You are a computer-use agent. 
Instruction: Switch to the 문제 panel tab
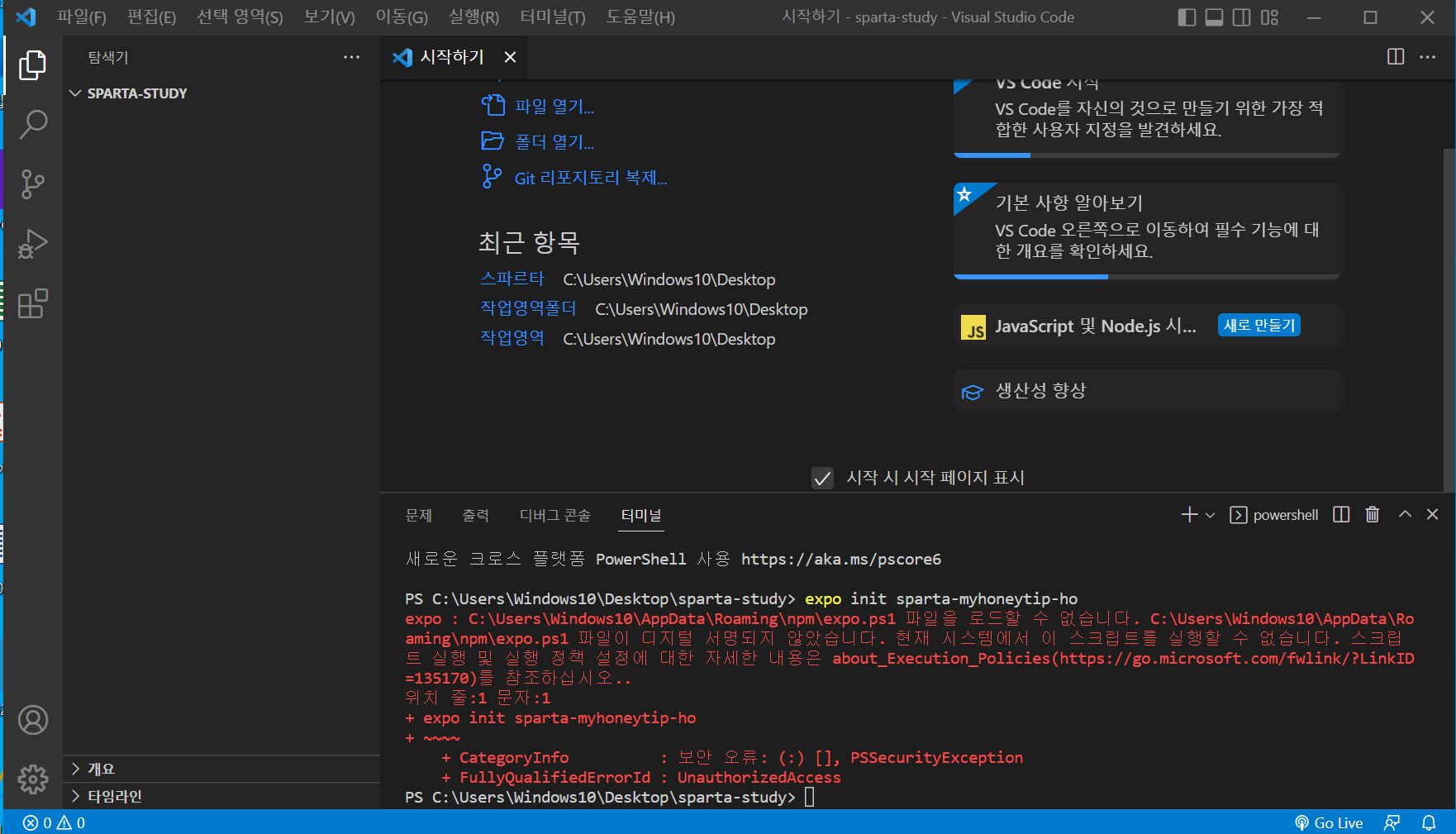click(419, 515)
